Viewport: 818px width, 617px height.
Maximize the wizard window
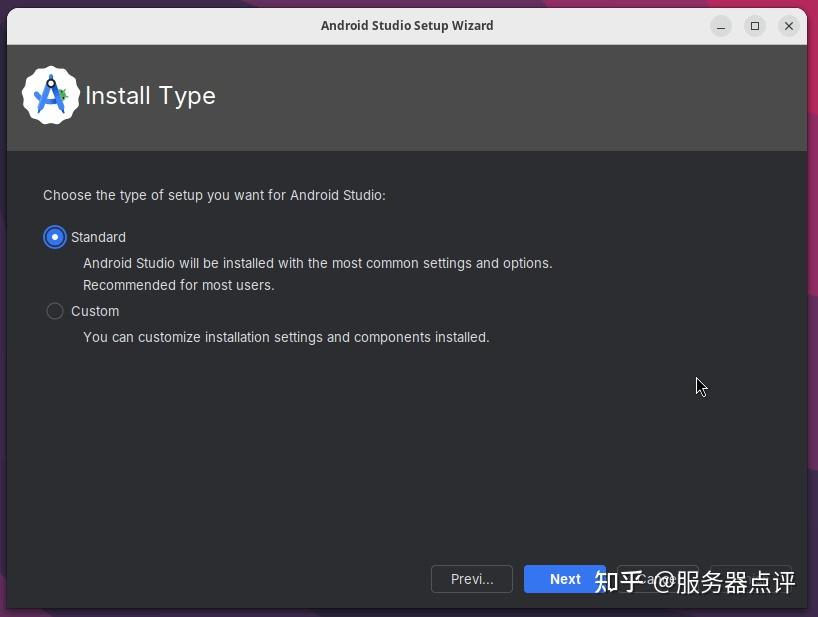tap(755, 26)
